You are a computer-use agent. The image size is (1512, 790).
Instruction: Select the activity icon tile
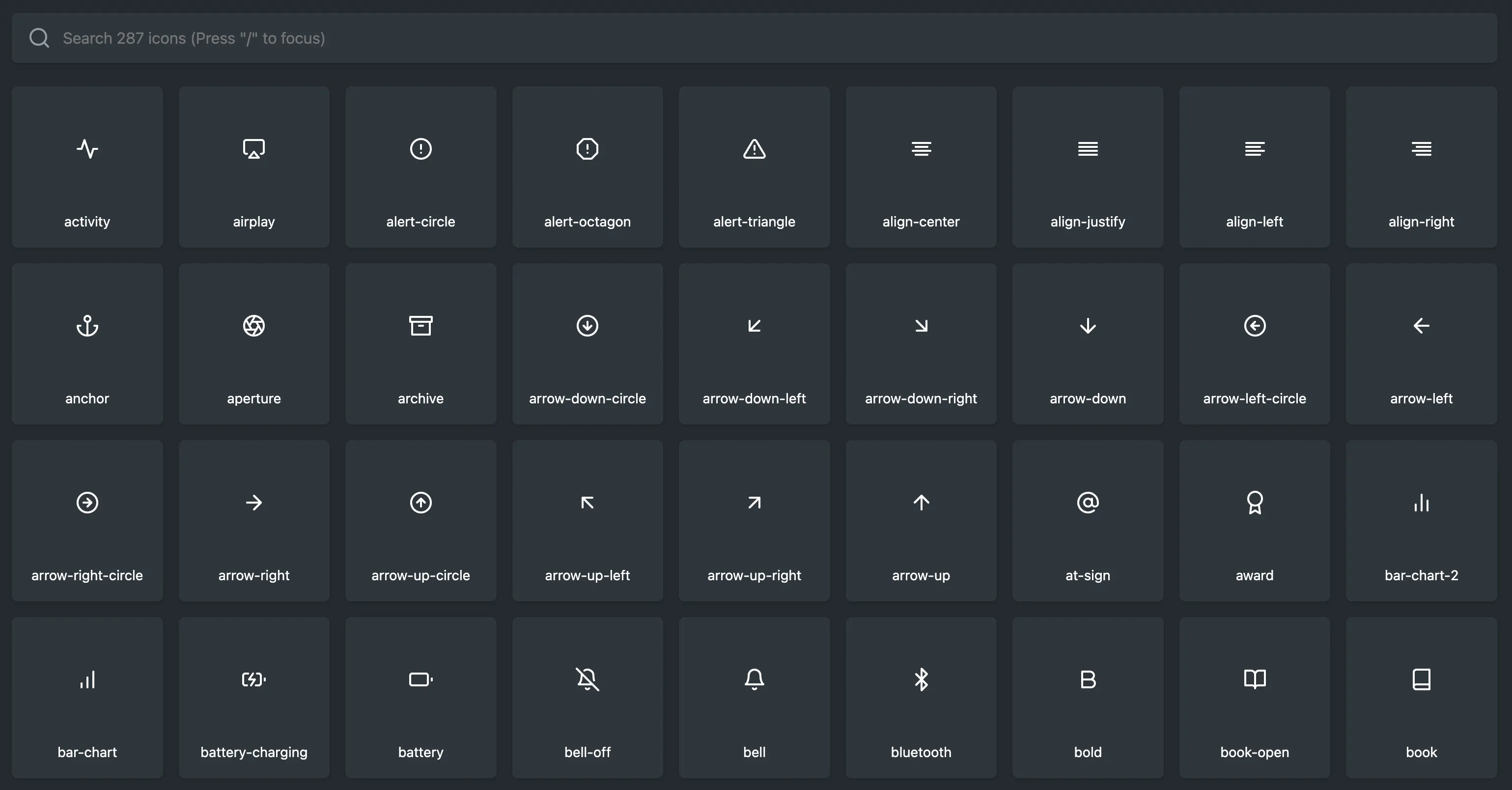coord(87,167)
